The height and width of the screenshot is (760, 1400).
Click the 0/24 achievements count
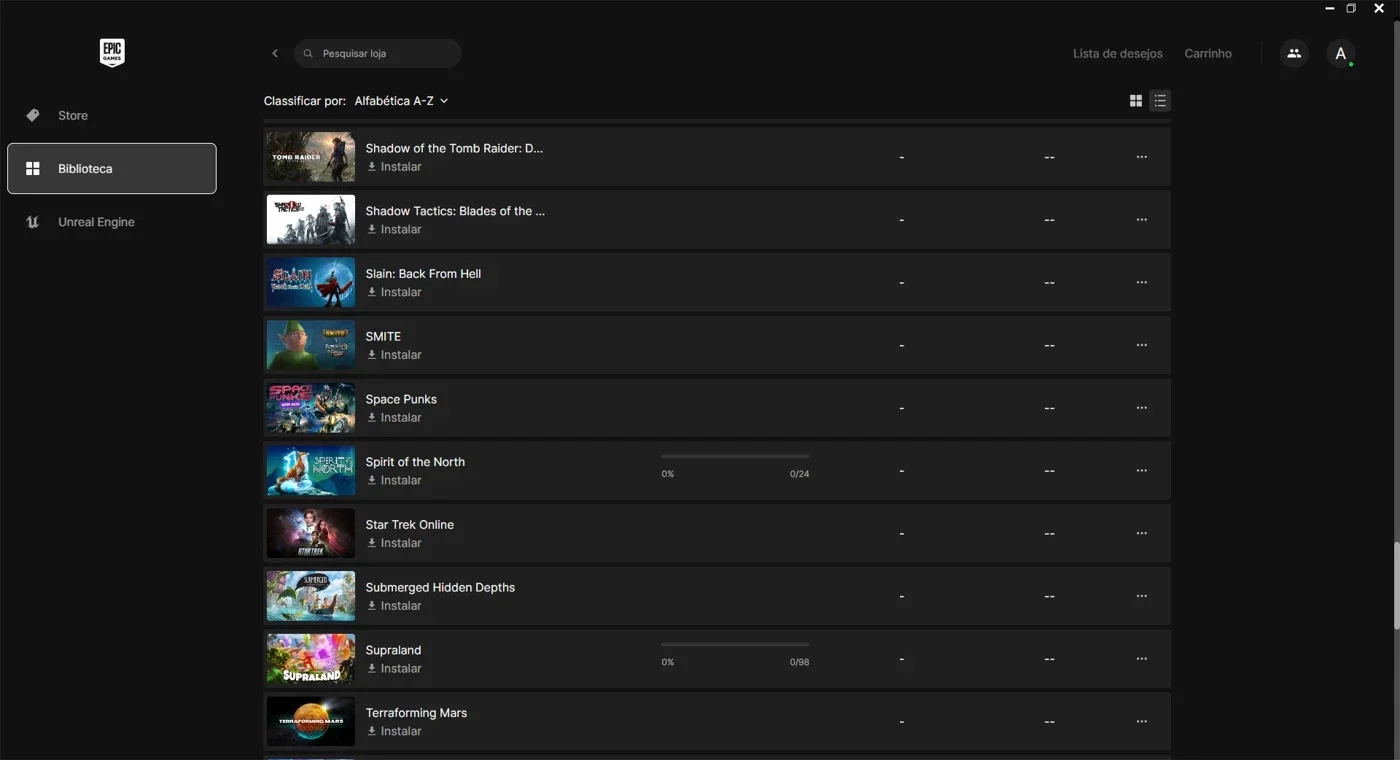(799, 474)
